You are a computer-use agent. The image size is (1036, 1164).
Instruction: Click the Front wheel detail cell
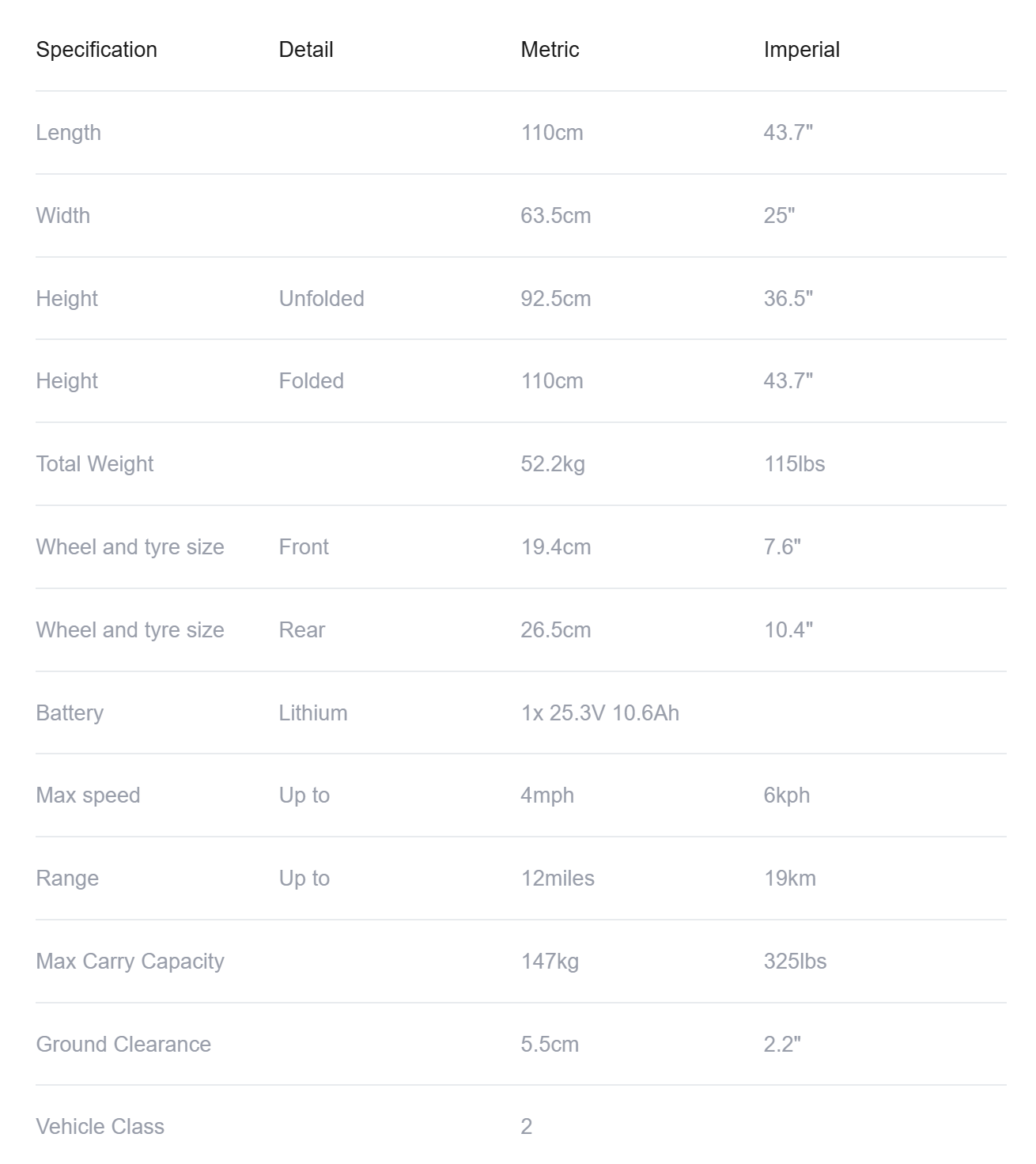point(304,547)
